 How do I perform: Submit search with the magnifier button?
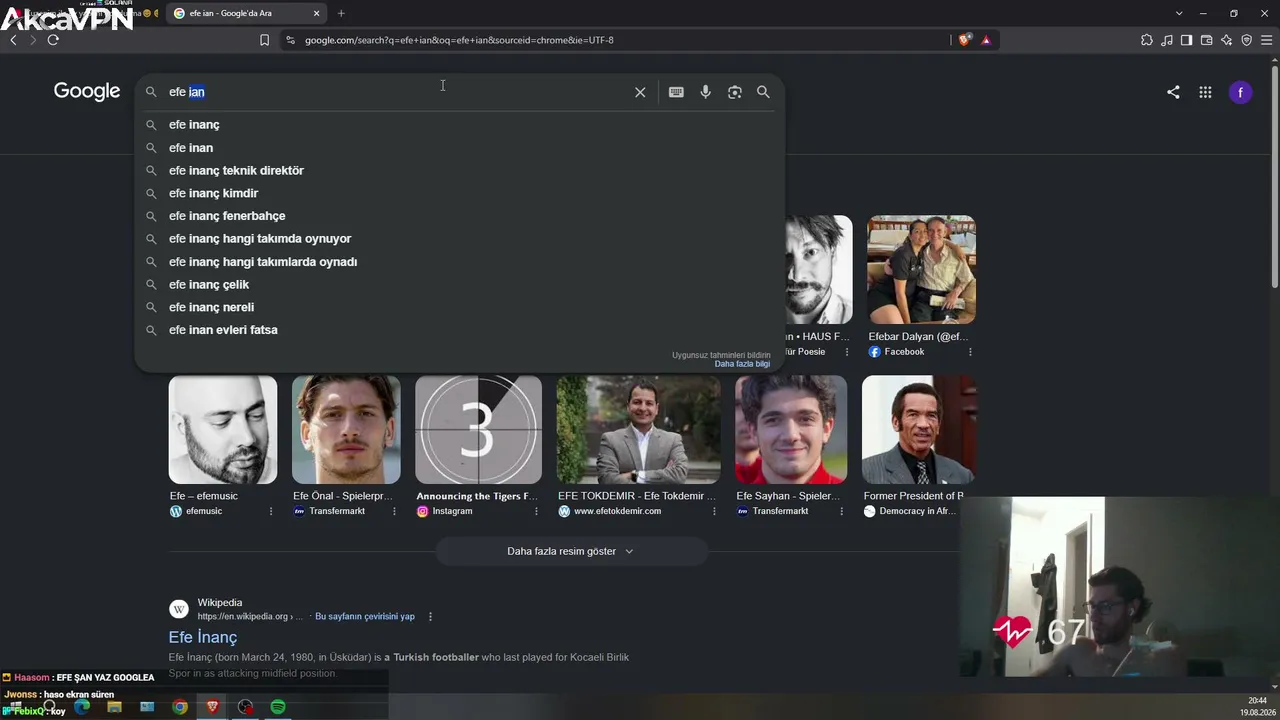click(763, 92)
